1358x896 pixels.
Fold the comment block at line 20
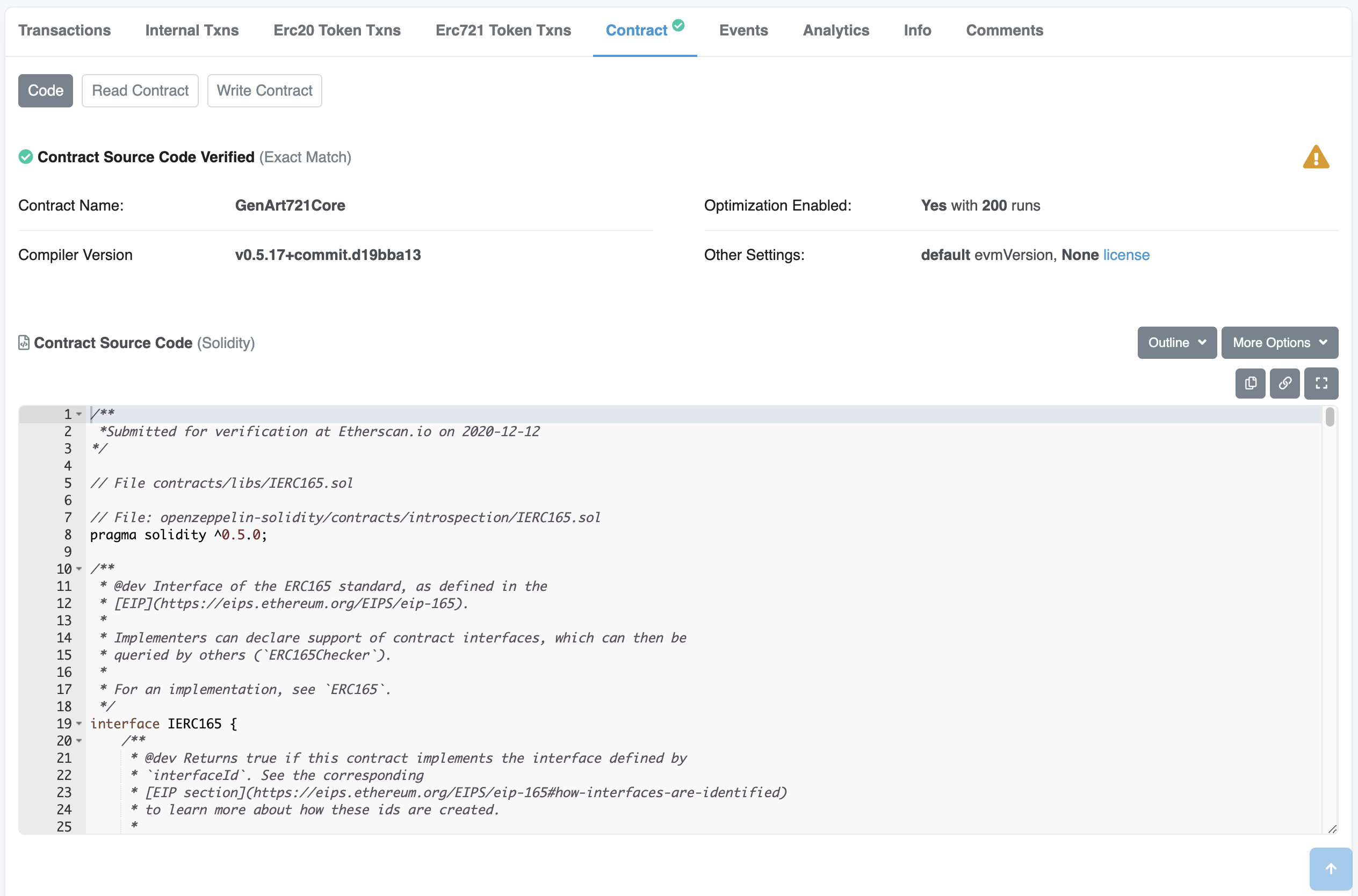(79, 741)
